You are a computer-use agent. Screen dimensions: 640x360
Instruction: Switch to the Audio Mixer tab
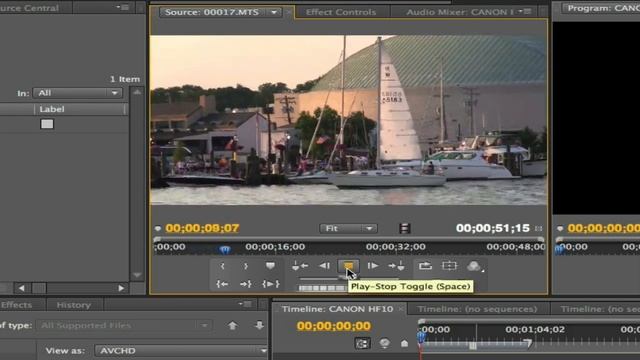point(460,12)
